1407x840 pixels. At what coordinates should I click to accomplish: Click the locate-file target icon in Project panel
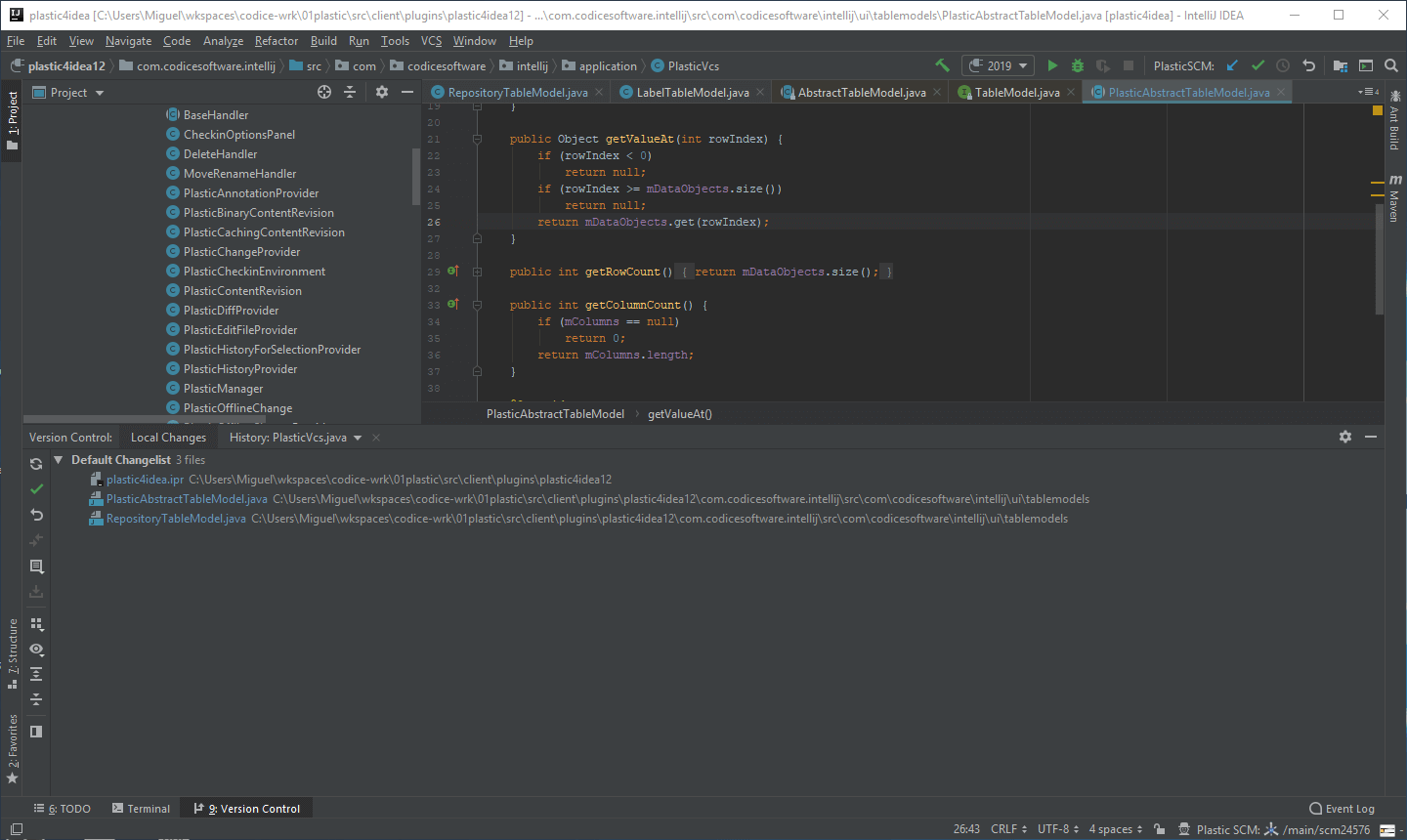tap(324, 92)
